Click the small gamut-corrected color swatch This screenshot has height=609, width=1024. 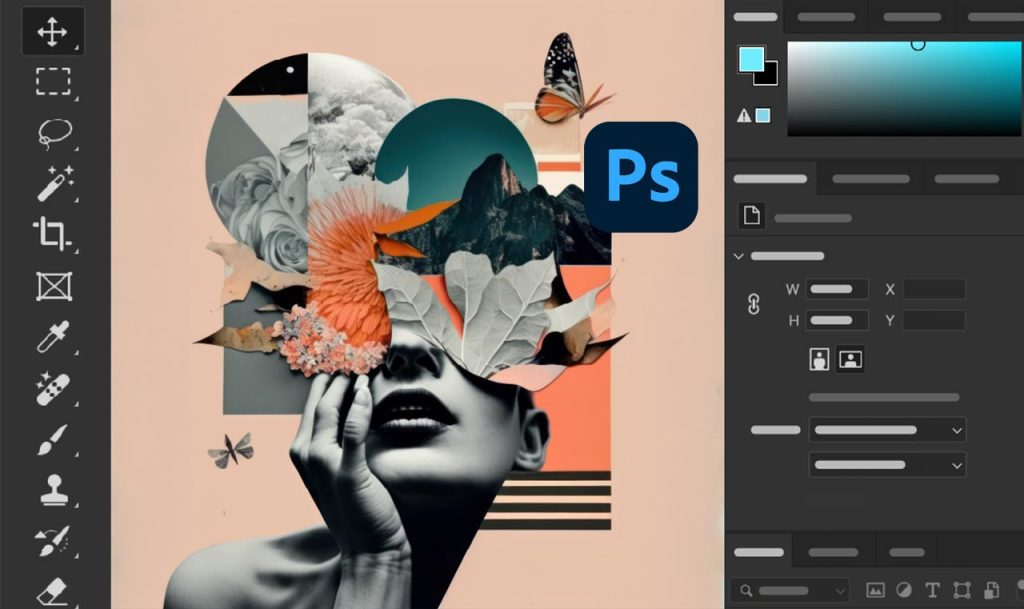[x=763, y=116]
